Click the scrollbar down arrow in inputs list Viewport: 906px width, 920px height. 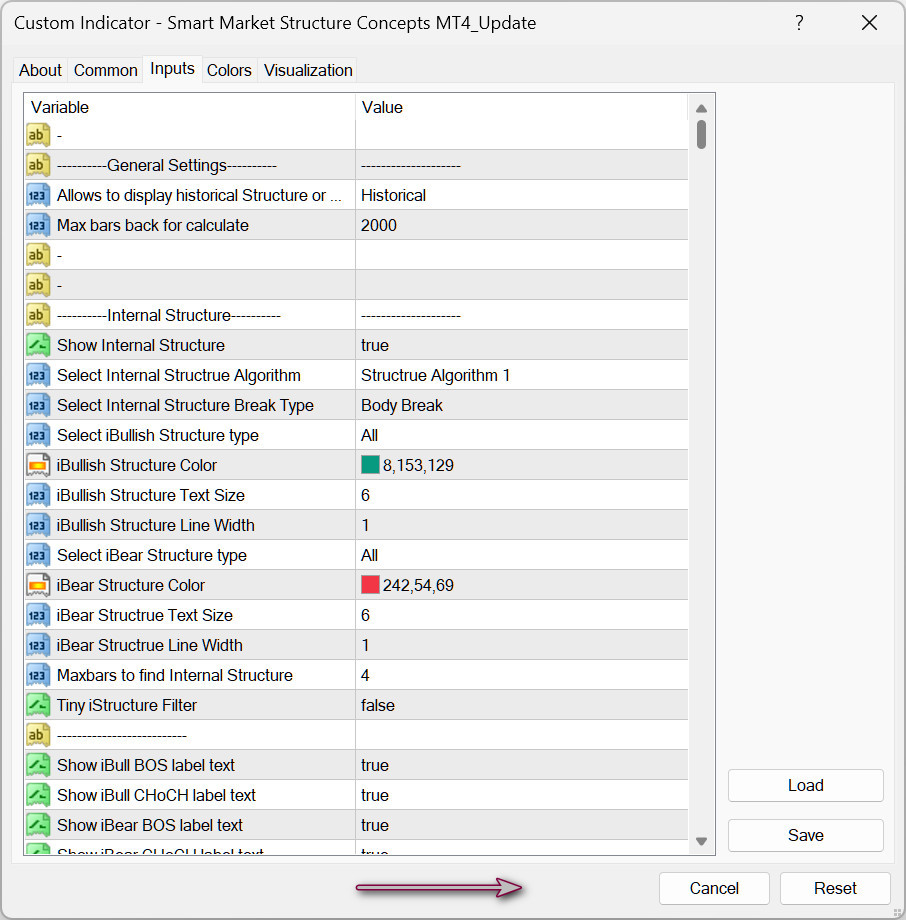tap(701, 841)
